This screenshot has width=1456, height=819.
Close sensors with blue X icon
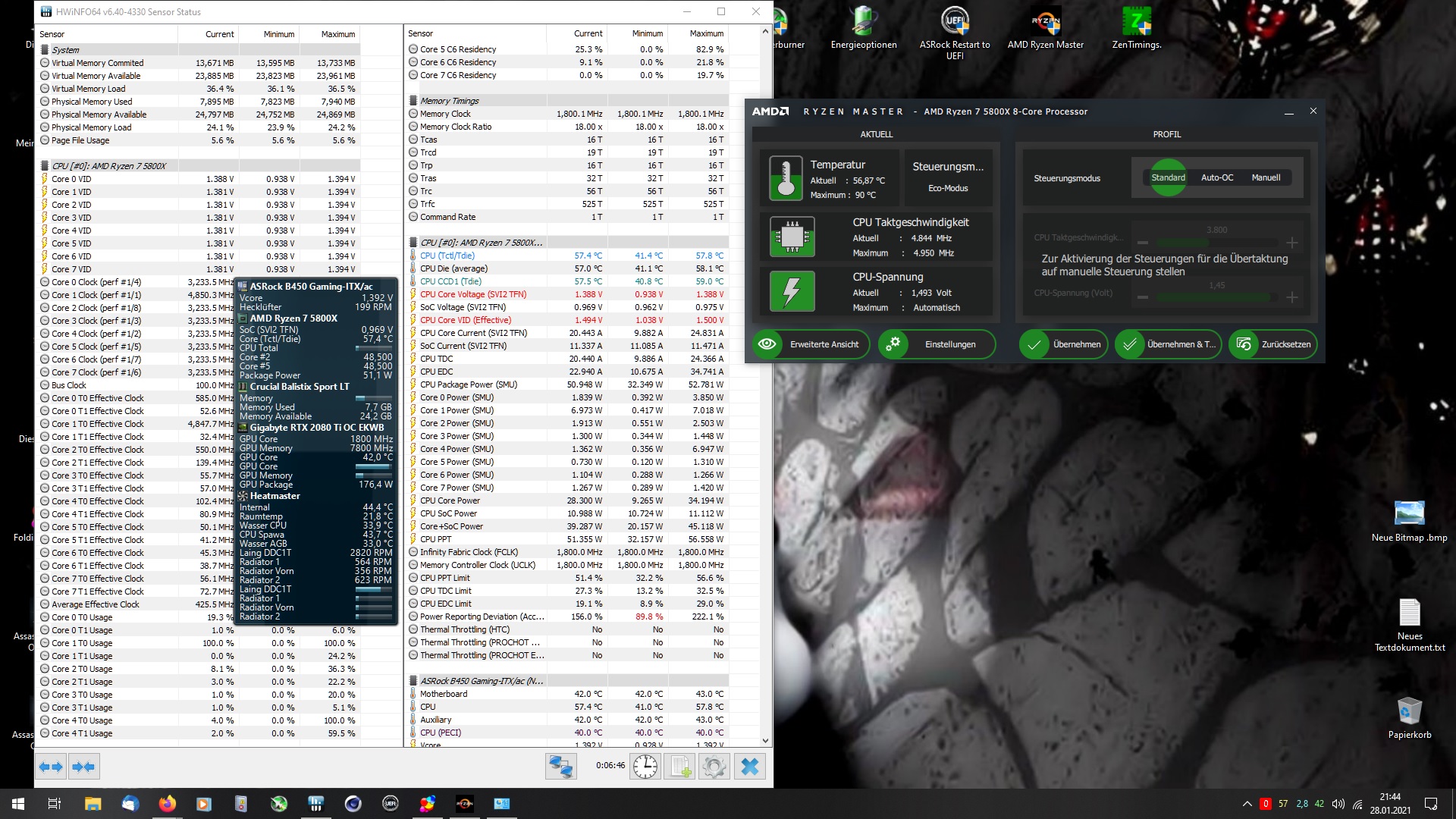point(749,767)
